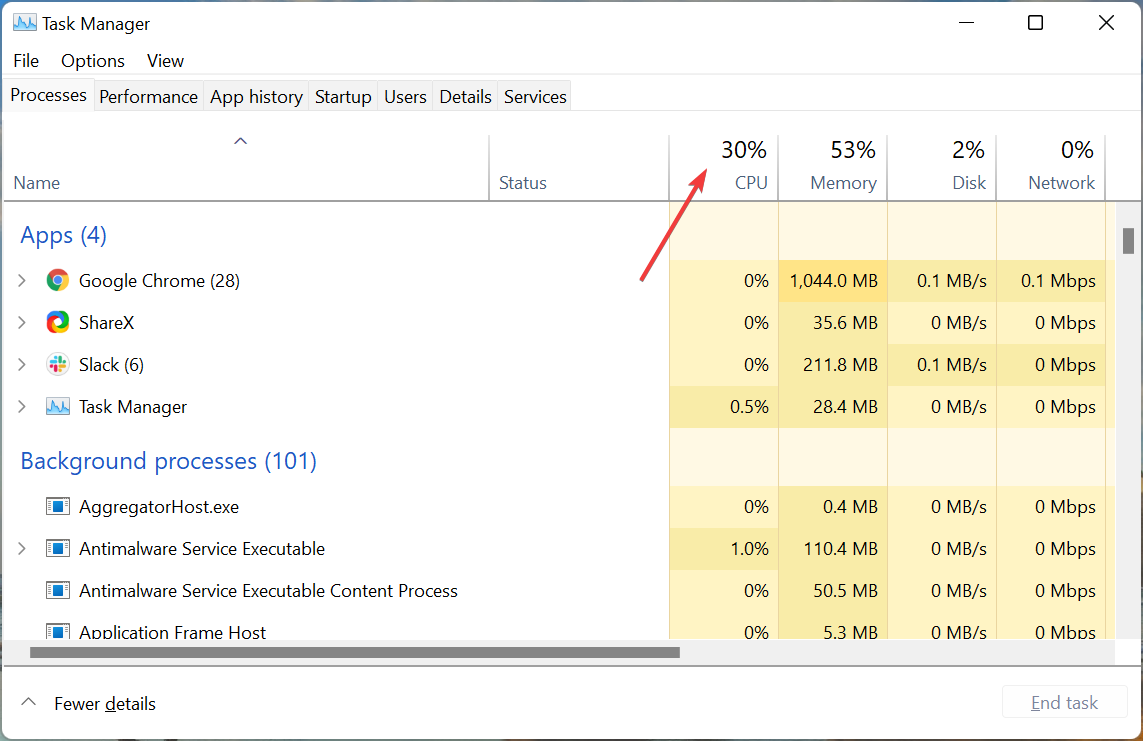Open the File menu
This screenshot has height=741, width=1143.
26,60
